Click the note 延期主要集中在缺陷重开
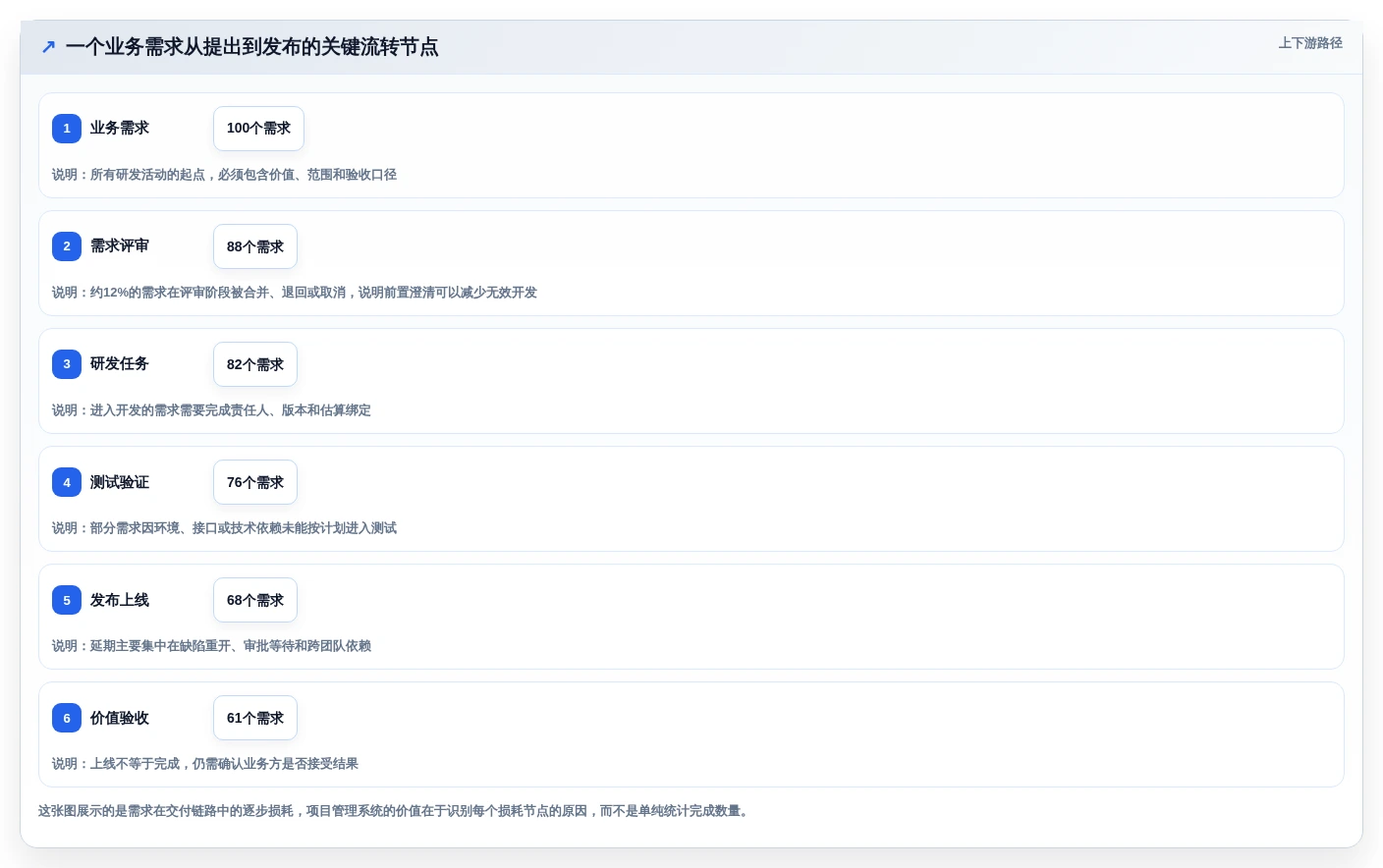 211,646
